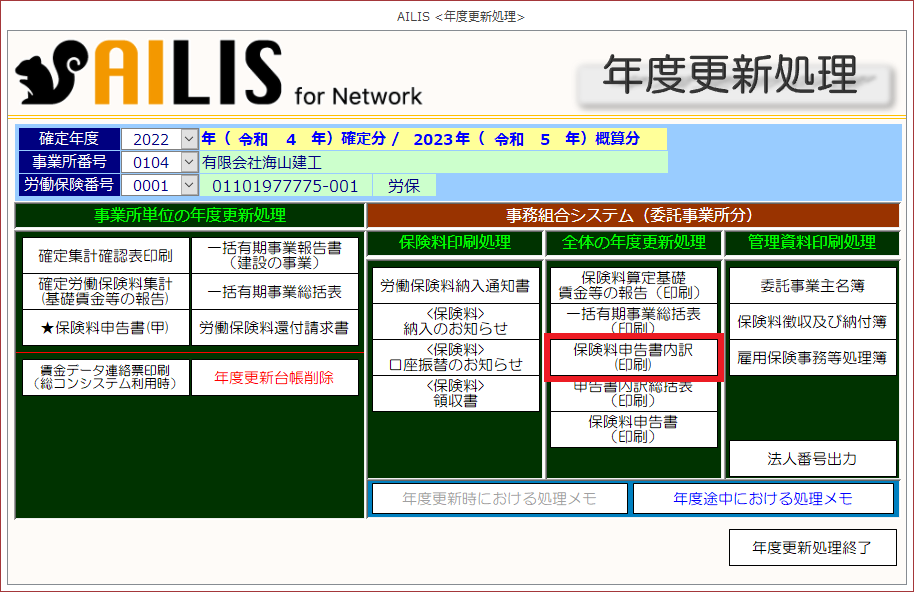Open 口座振替のお知らせ button
The width and height of the screenshot is (914, 592).
455,357
